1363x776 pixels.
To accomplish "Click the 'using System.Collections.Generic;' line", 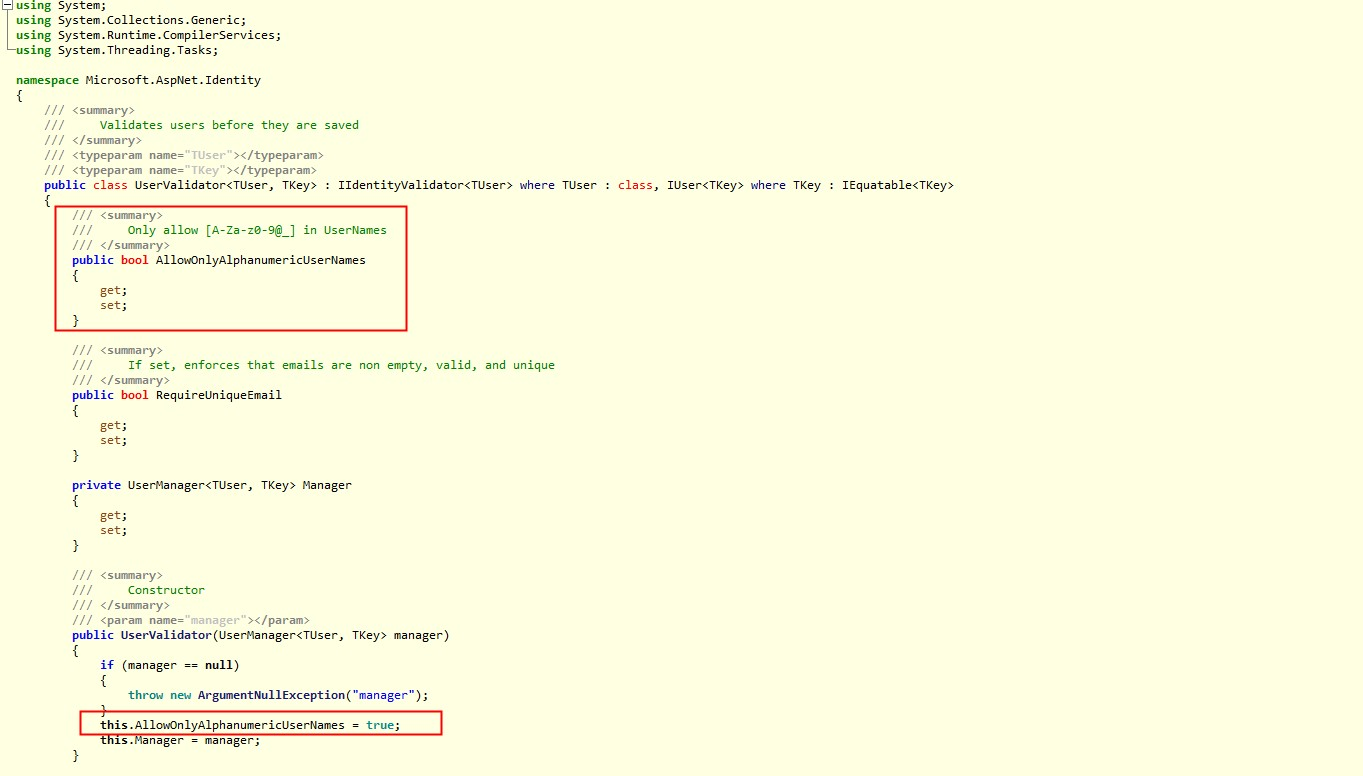I will click(131, 20).
